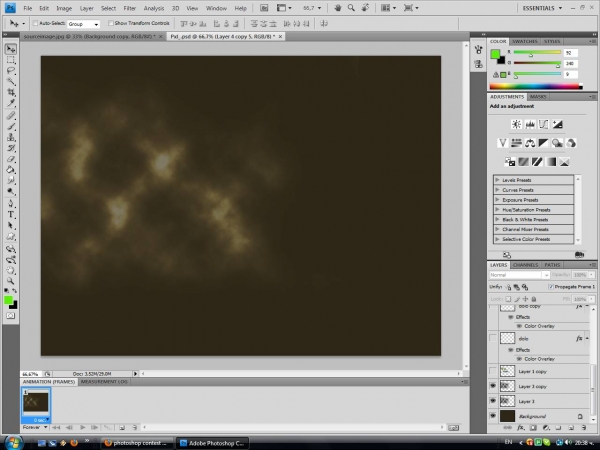Select the Rectangular Marquee tool

click(11, 60)
